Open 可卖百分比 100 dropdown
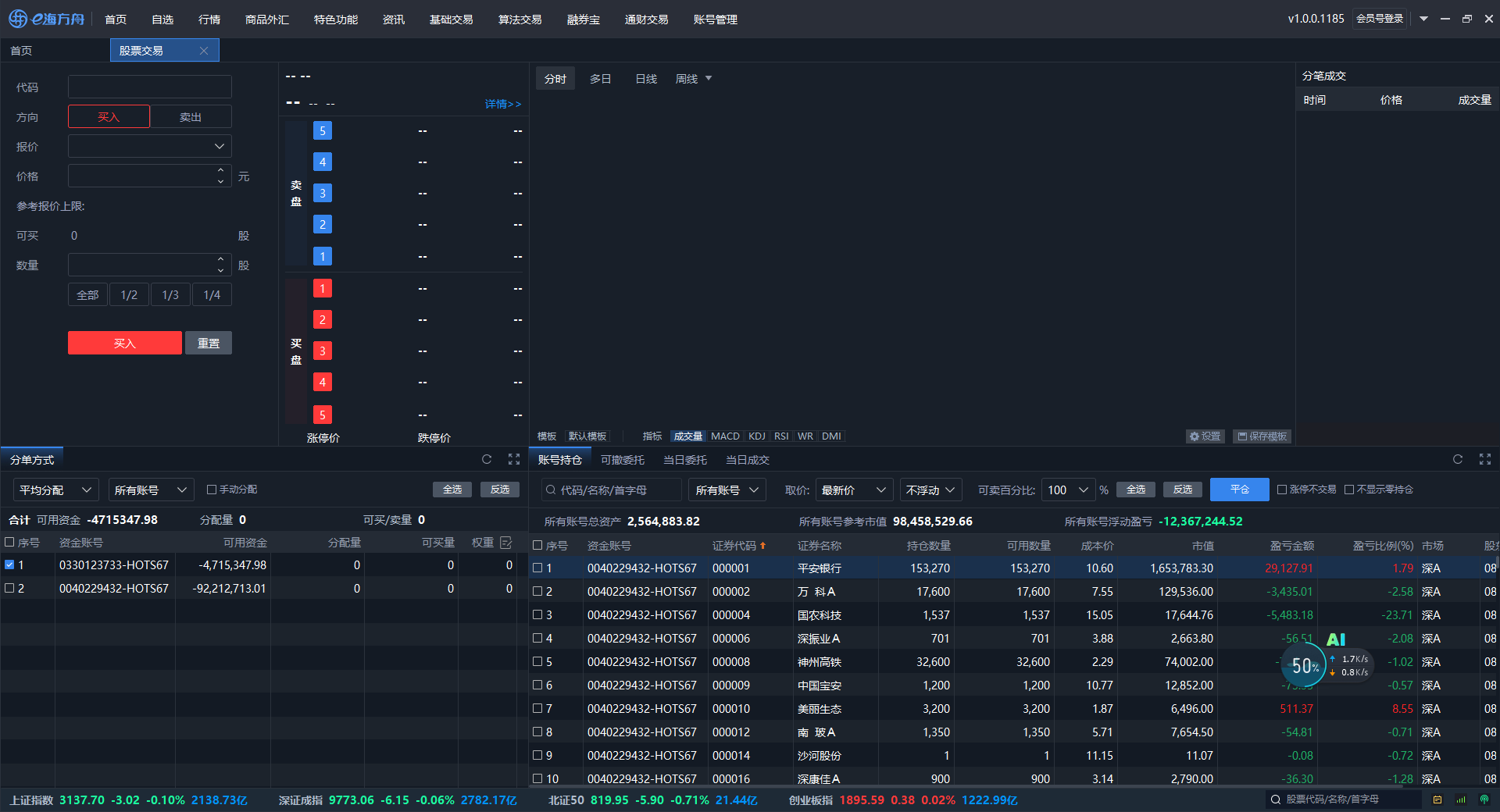Screen dimensions: 1500x812 1069,490
